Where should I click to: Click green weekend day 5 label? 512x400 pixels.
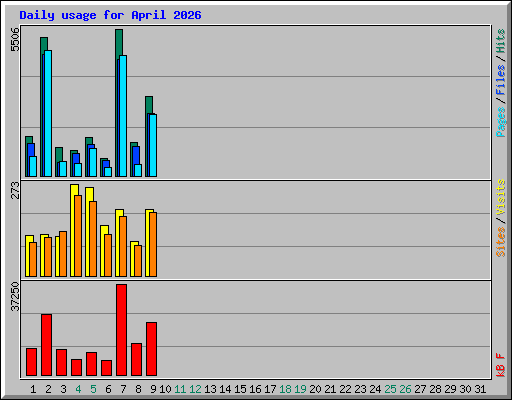(x=93, y=389)
